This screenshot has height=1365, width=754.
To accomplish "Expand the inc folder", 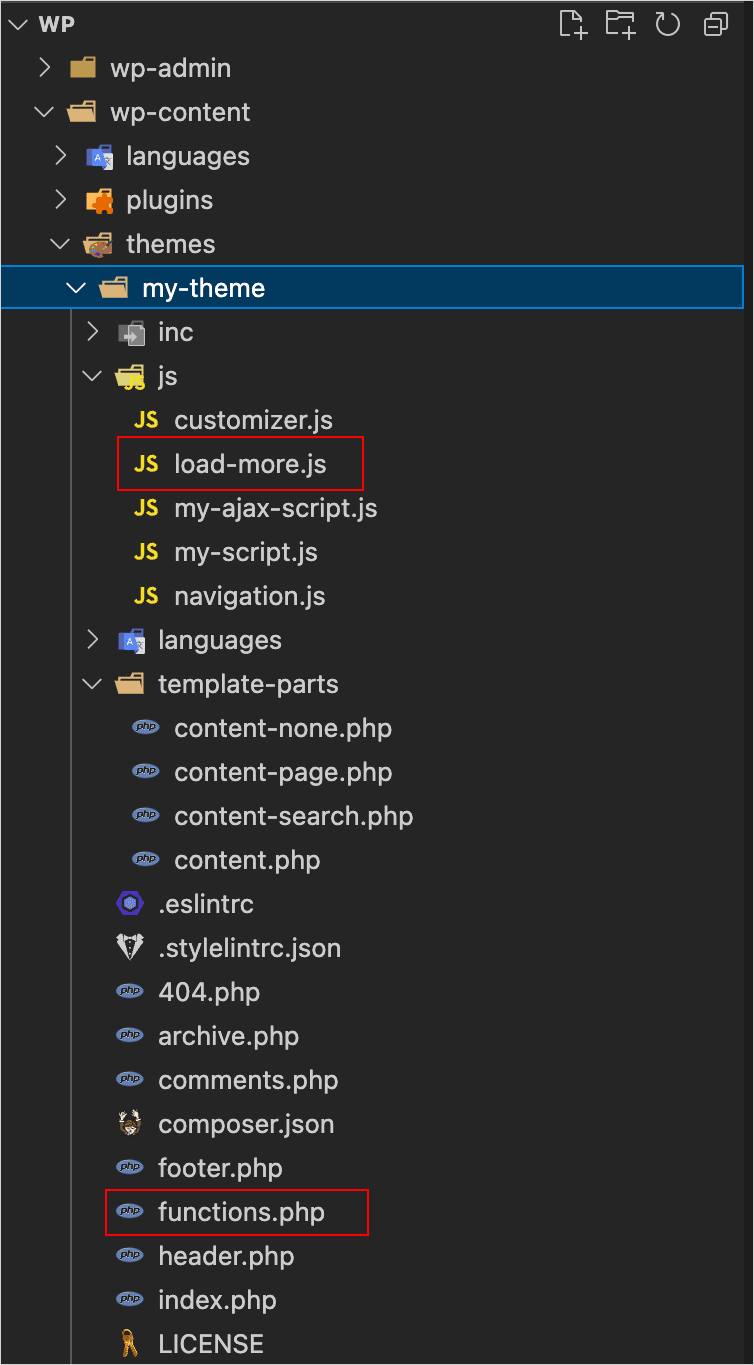I will click(92, 332).
